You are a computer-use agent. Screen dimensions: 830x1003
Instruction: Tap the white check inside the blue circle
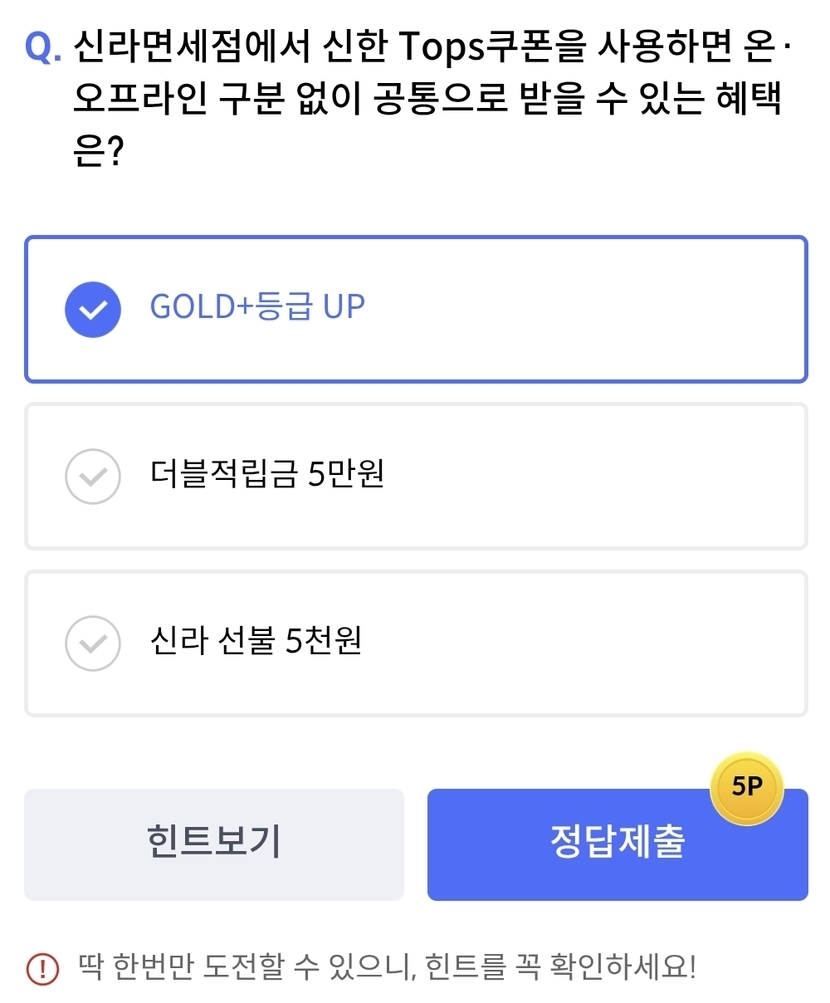tap(93, 309)
